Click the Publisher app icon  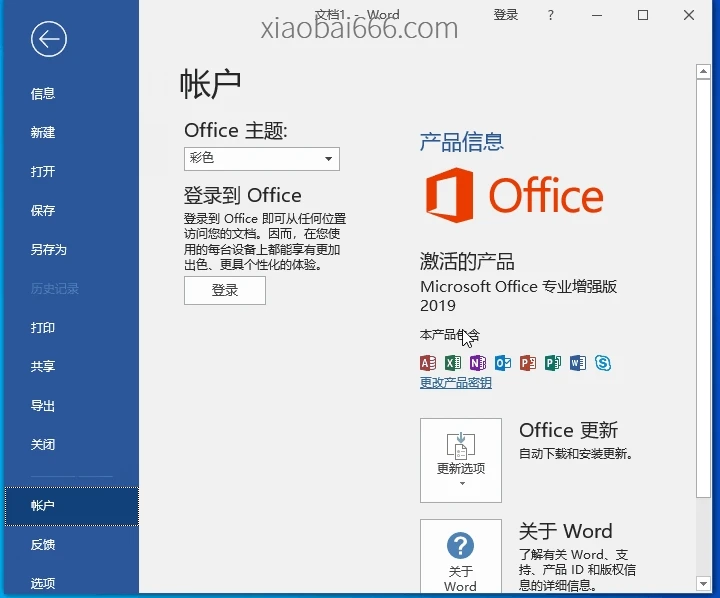pos(553,363)
